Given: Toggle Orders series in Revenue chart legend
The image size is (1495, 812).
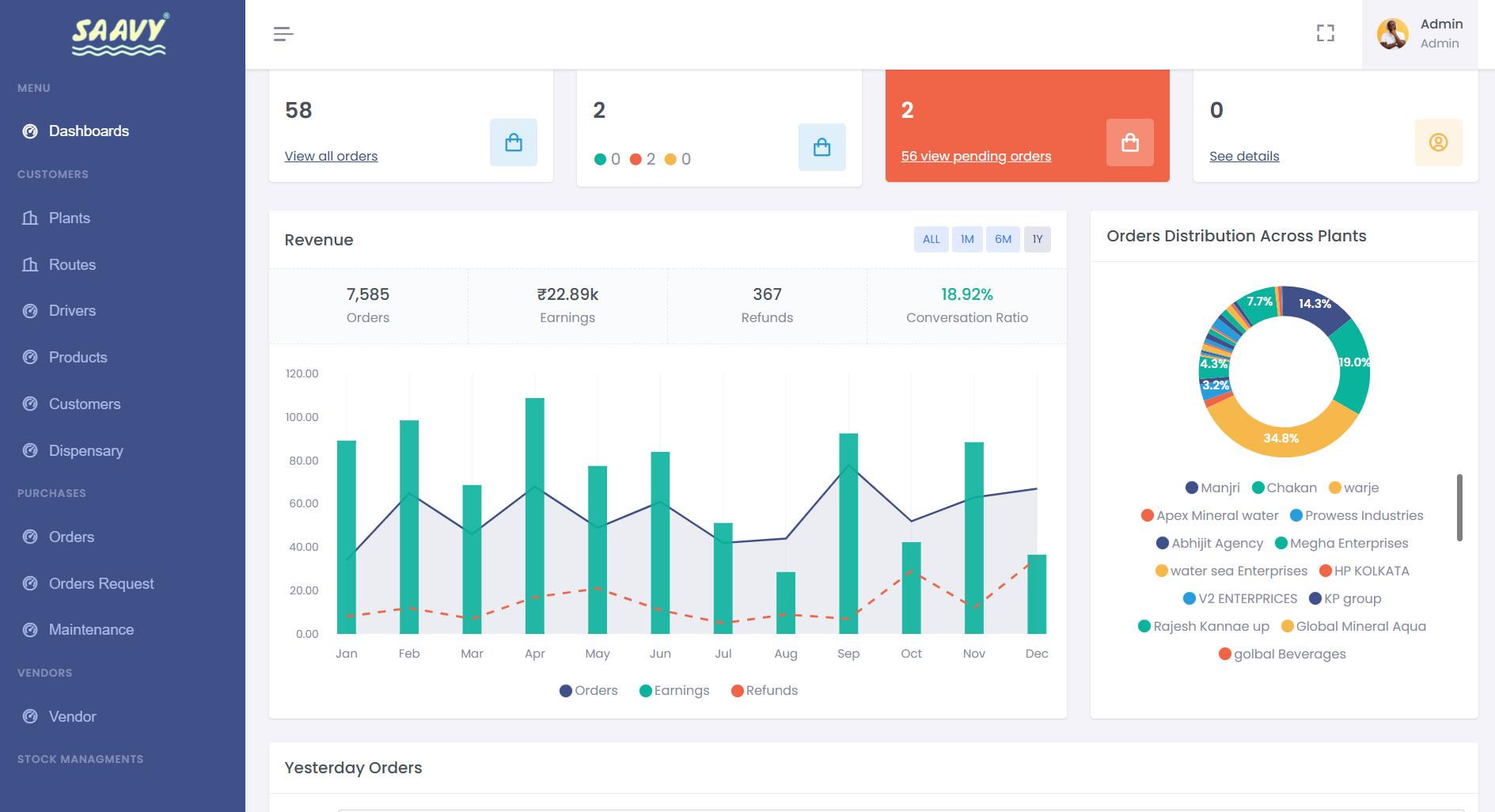Looking at the screenshot, I should [588, 690].
